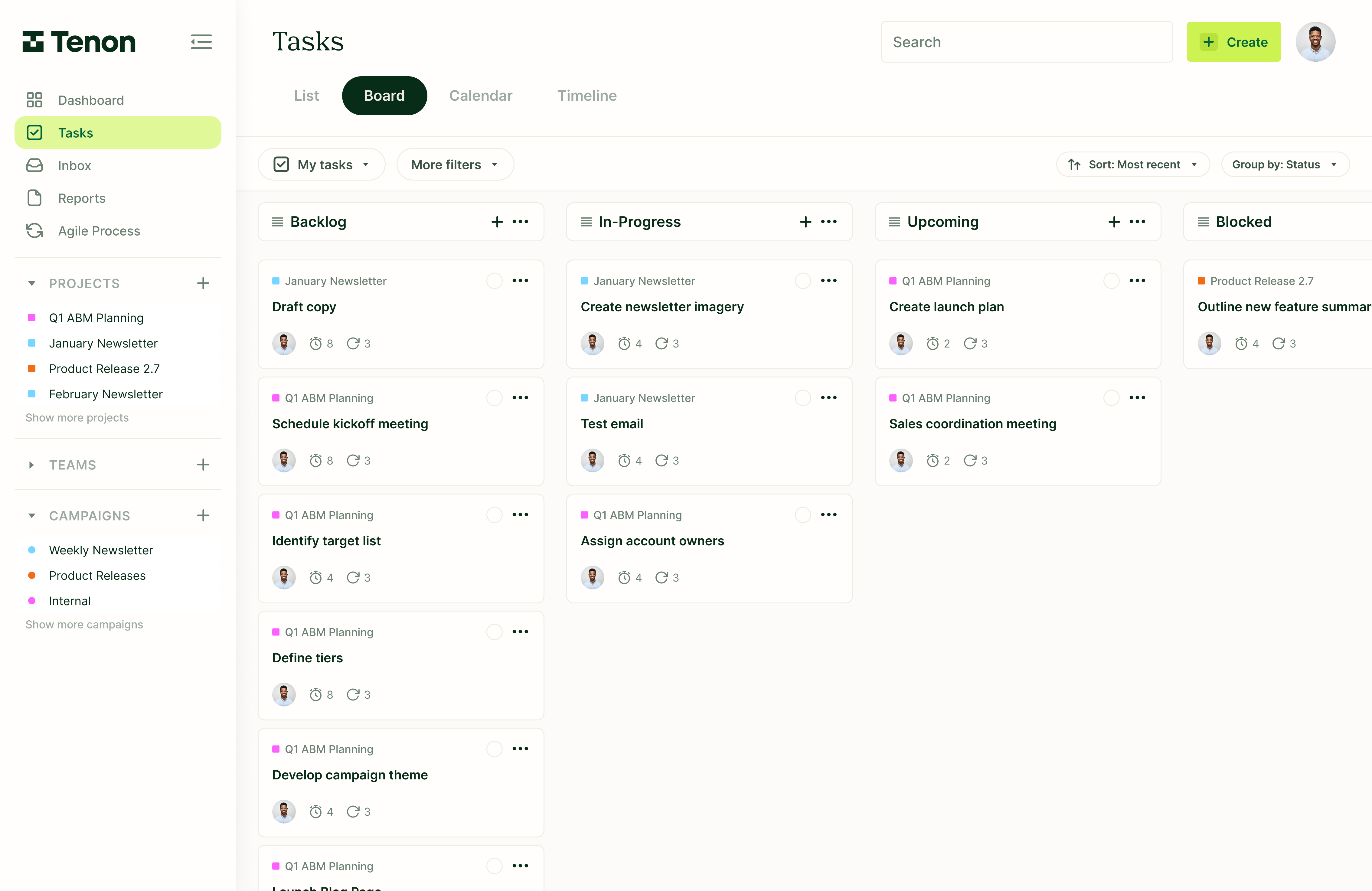This screenshot has width=1372, height=891.
Task: Switch to the Calendar view tab
Action: [x=481, y=96]
